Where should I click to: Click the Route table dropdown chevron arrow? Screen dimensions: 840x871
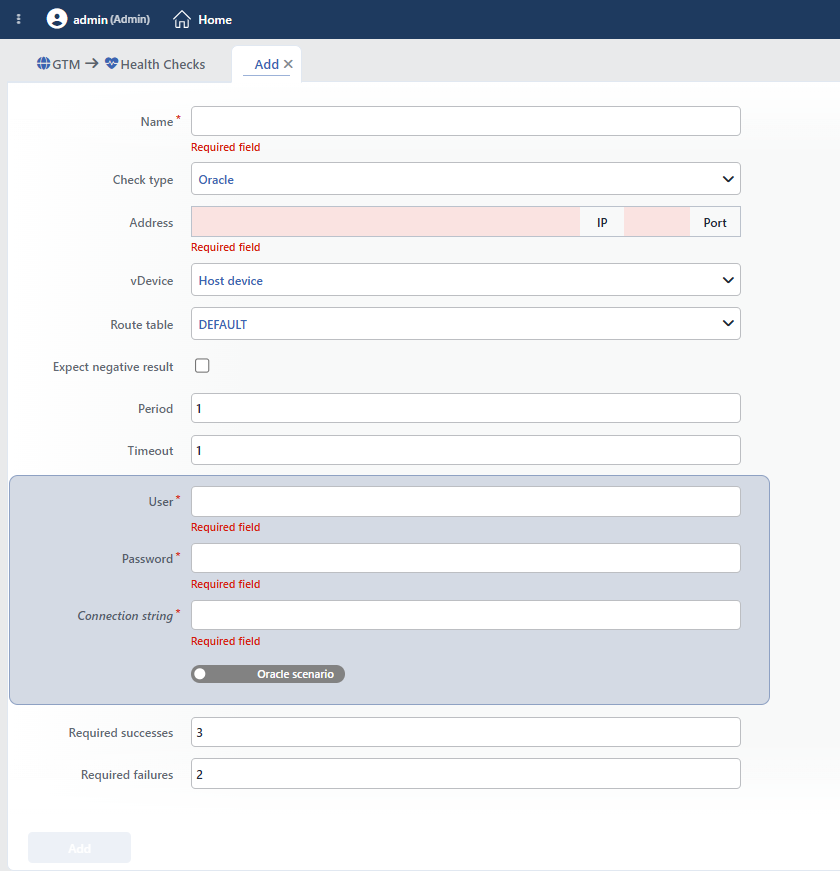728,323
